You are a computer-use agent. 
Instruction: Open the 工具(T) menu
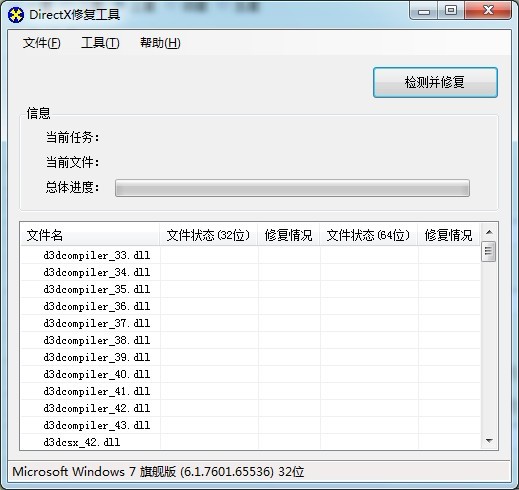coord(100,43)
